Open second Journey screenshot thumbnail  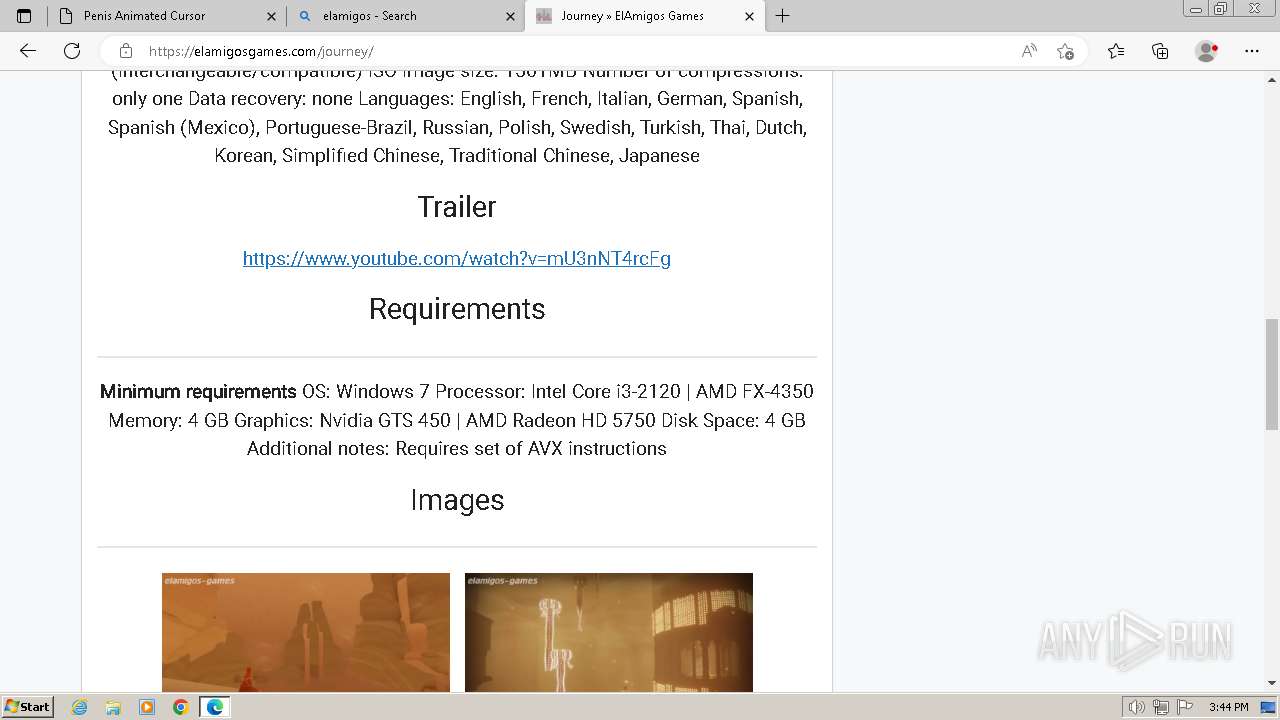[609, 632]
